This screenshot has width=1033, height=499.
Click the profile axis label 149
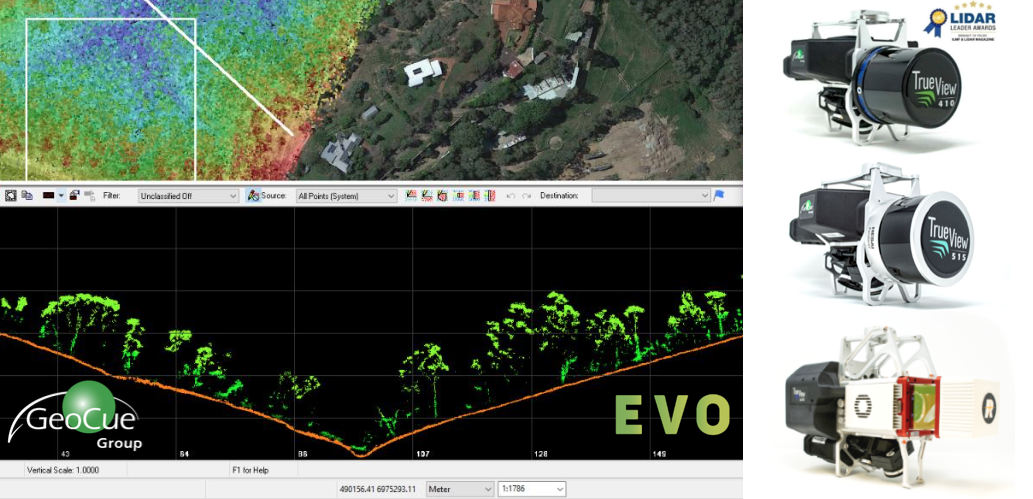click(x=659, y=454)
